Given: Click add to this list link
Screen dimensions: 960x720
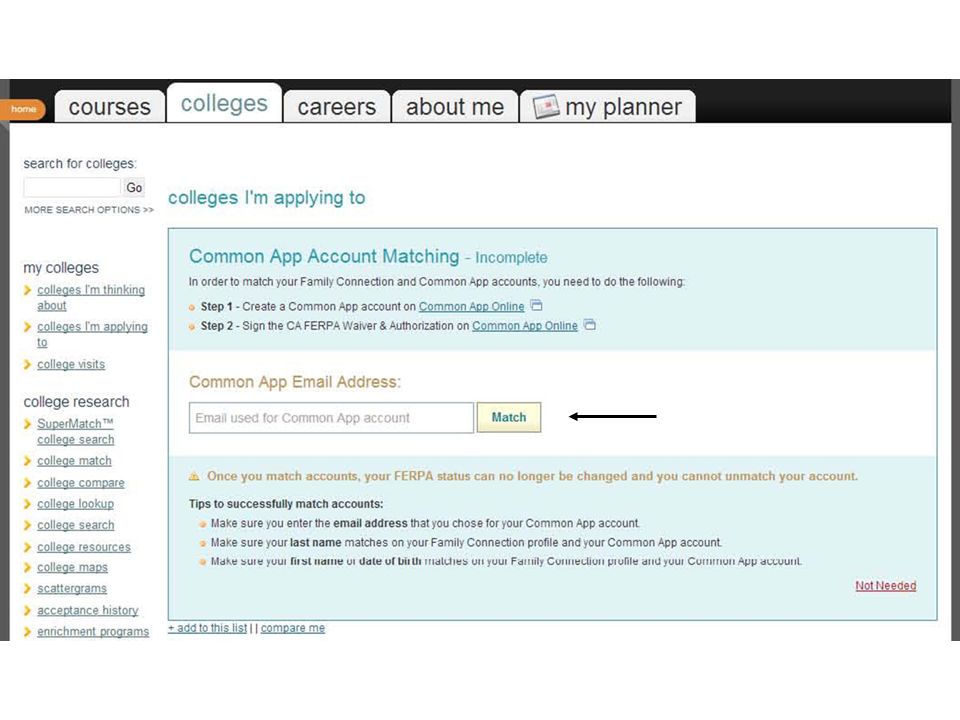Looking at the screenshot, I should point(208,628).
